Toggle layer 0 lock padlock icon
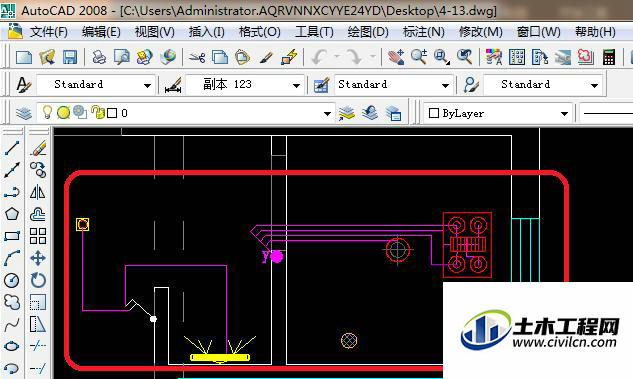Screen dimensions: 633x379 click(x=97, y=113)
